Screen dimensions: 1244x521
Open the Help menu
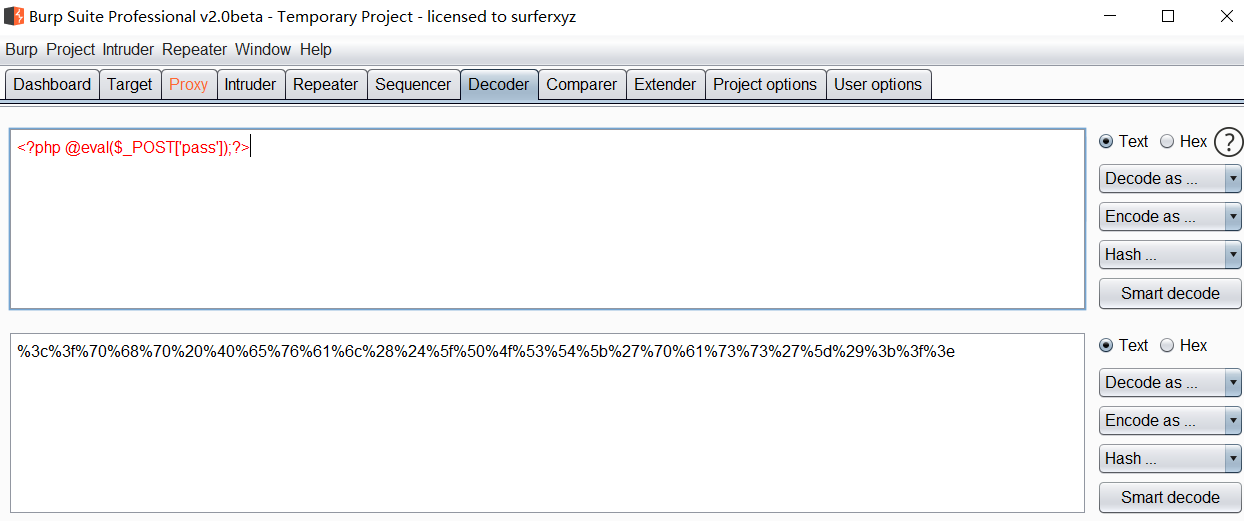click(x=316, y=49)
